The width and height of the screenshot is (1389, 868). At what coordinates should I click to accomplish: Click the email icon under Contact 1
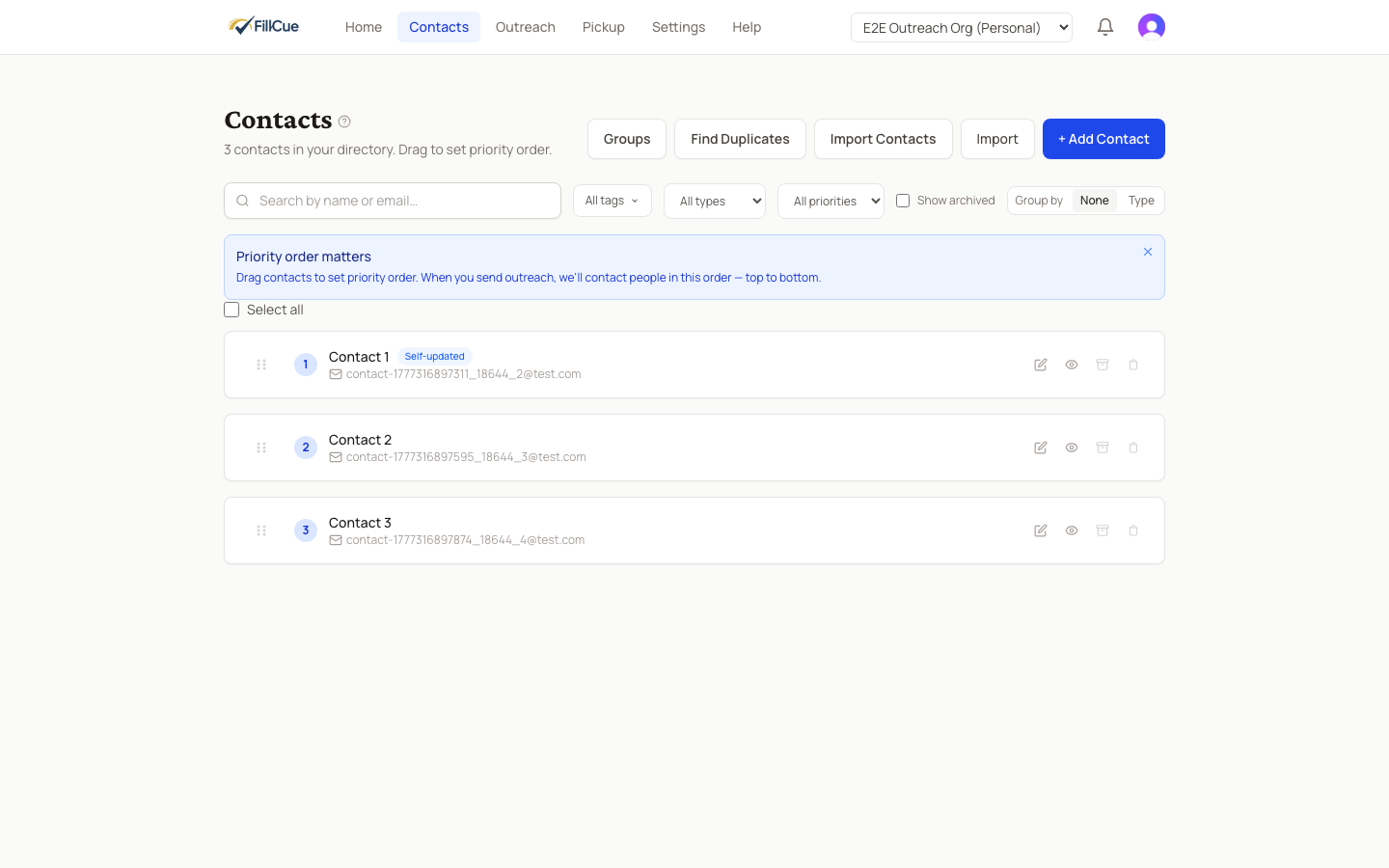pos(336,374)
